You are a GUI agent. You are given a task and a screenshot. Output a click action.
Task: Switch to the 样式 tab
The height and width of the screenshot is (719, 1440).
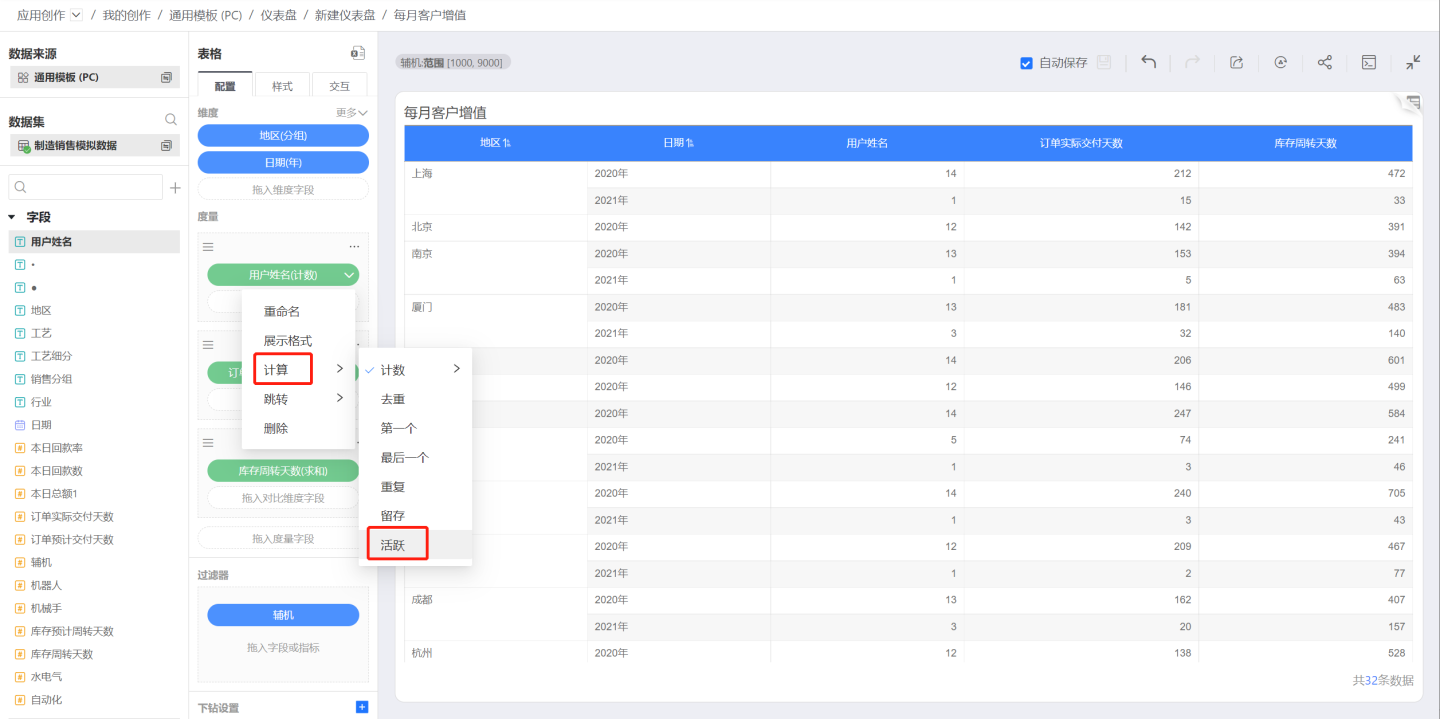283,86
